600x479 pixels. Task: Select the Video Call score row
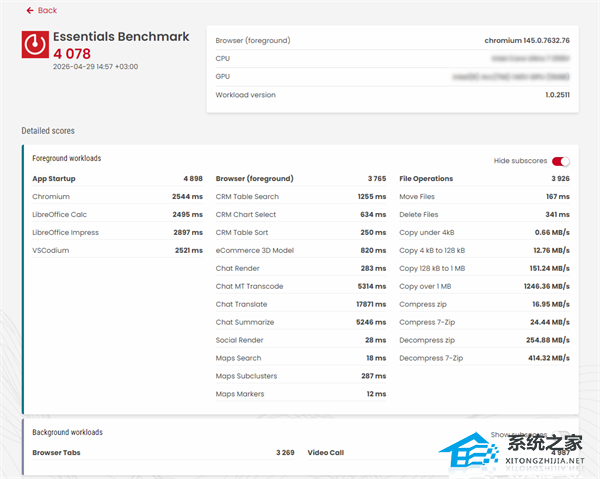(439, 453)
